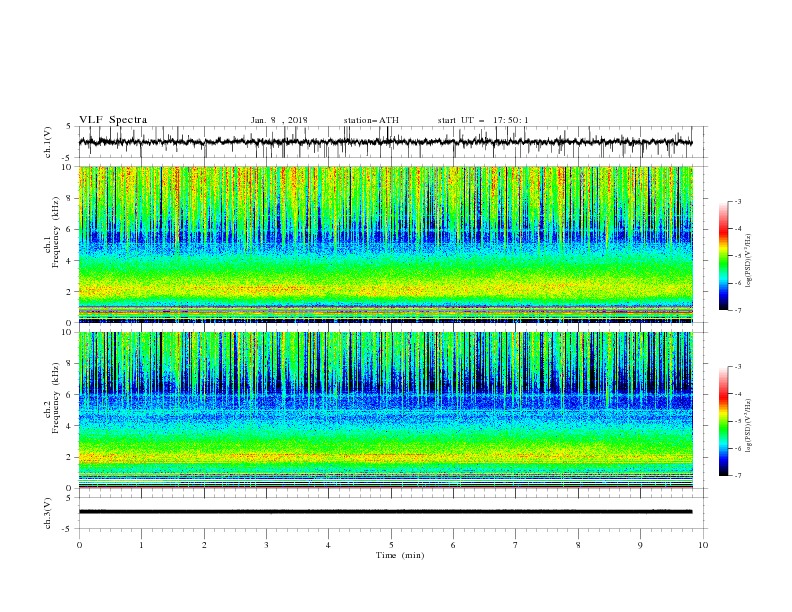
Task: Click the ch.1 PSD color scale bar
Action: click(x=724, y=256)
